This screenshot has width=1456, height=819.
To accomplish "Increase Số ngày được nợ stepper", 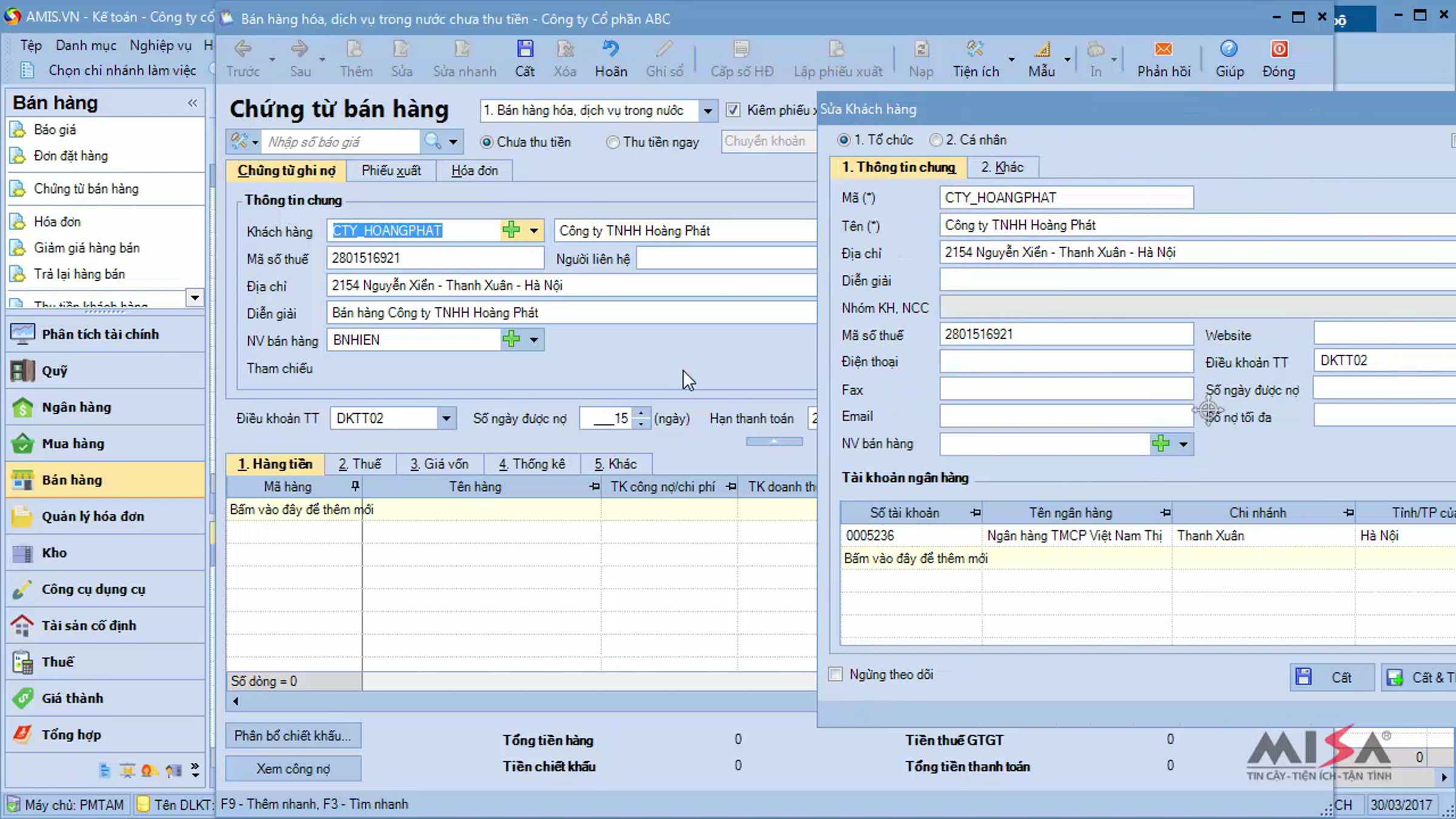I will (641, 413).
